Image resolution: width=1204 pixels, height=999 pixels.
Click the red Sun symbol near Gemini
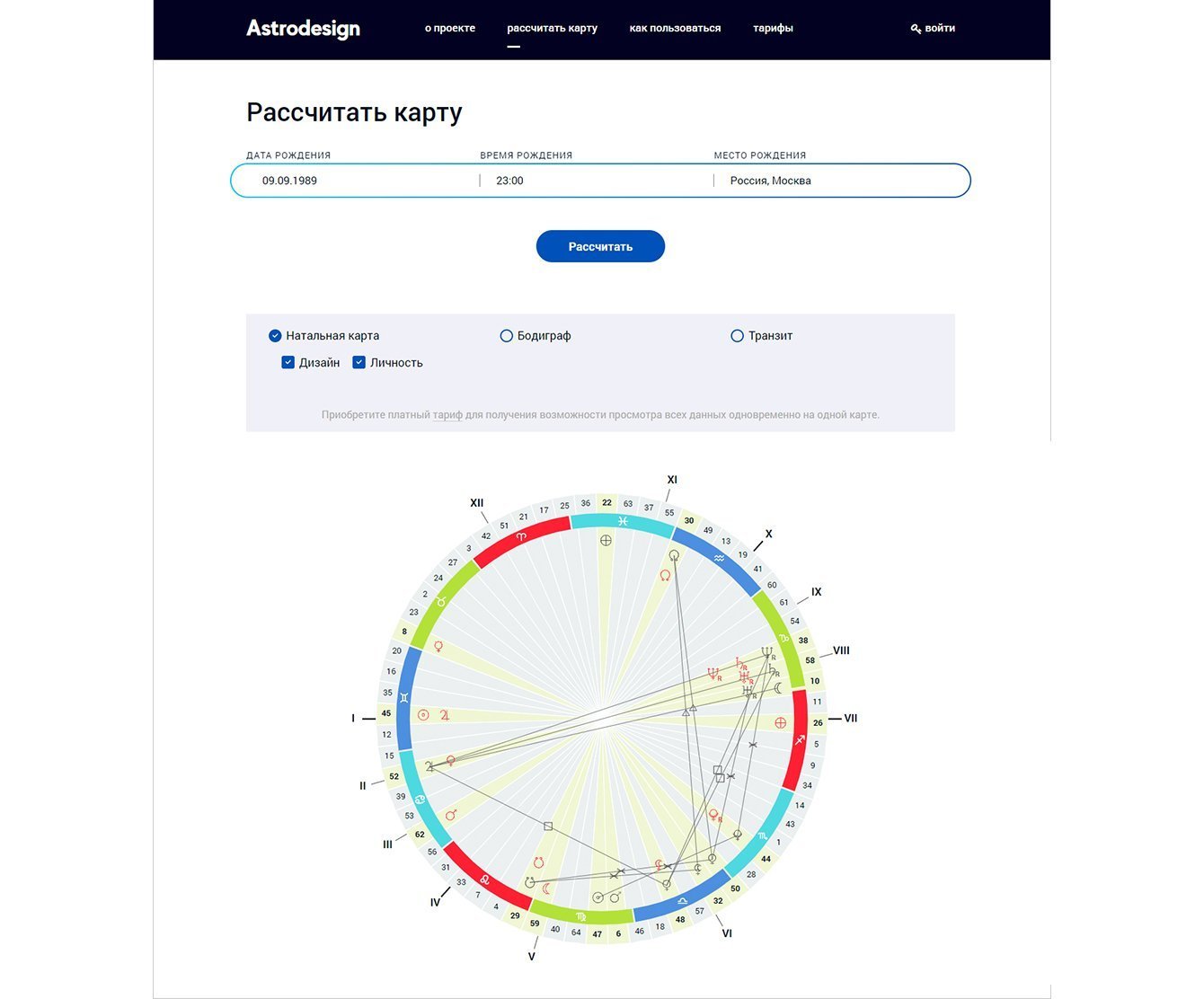pos(424,715)
